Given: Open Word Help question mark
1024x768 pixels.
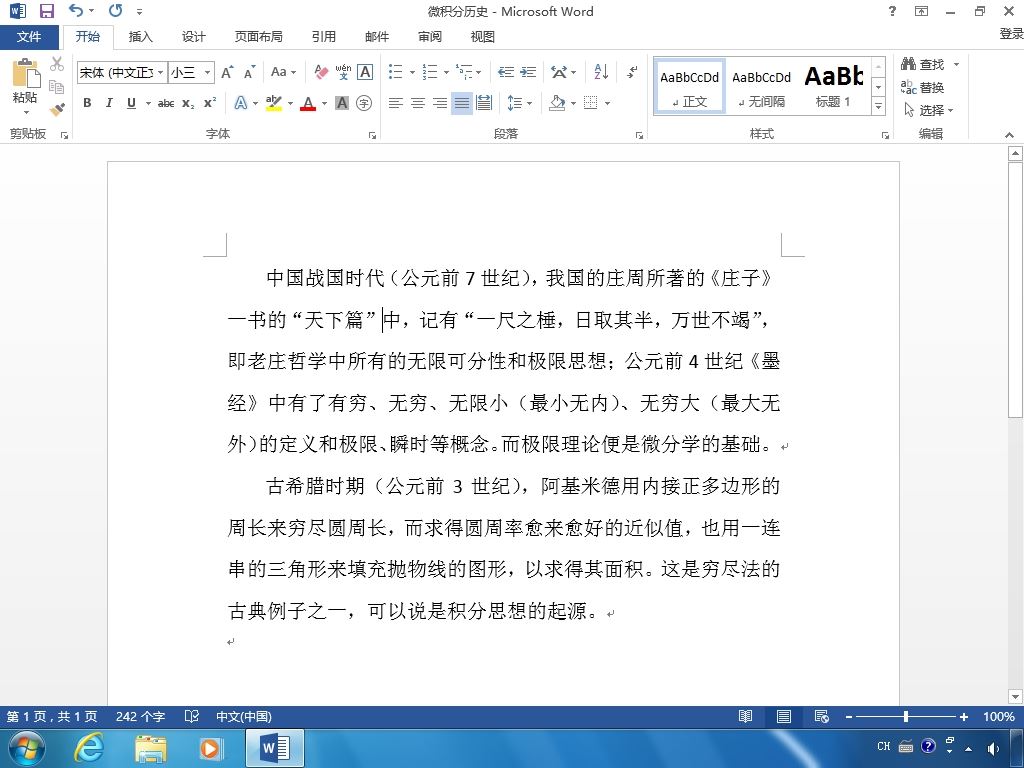Looking at the screenshot, I should coord(892,11).
